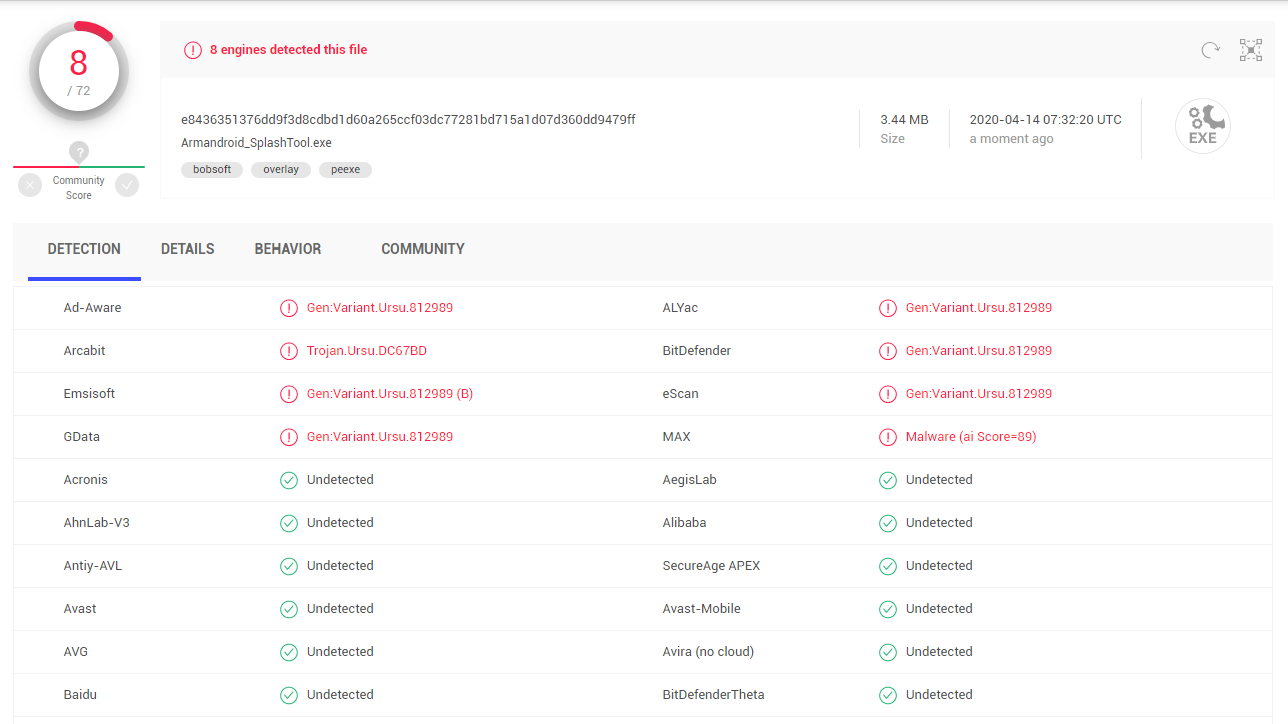Click the alert icon beside '8 engines detected'
Screen dimensions: 1288x724
click(193, 50)
